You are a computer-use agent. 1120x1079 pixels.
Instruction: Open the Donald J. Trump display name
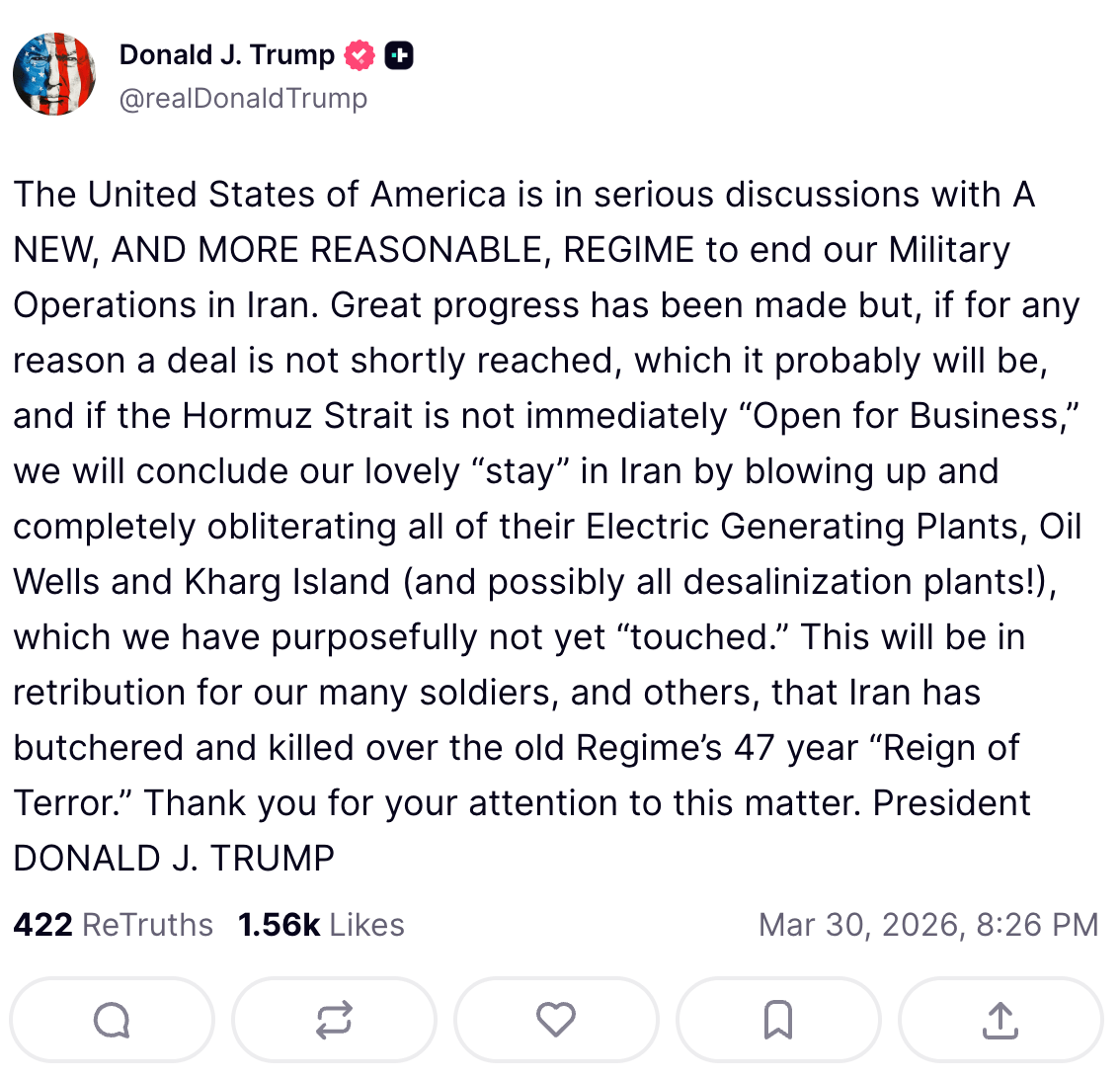click(x=226, y=55)
